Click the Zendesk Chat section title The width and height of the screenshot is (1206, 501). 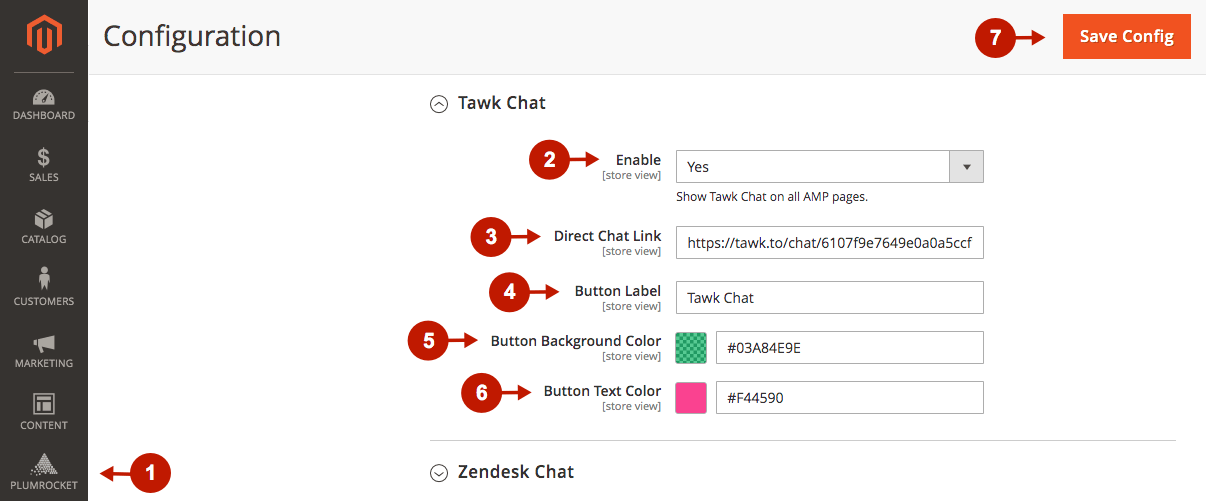click(516, 472)
